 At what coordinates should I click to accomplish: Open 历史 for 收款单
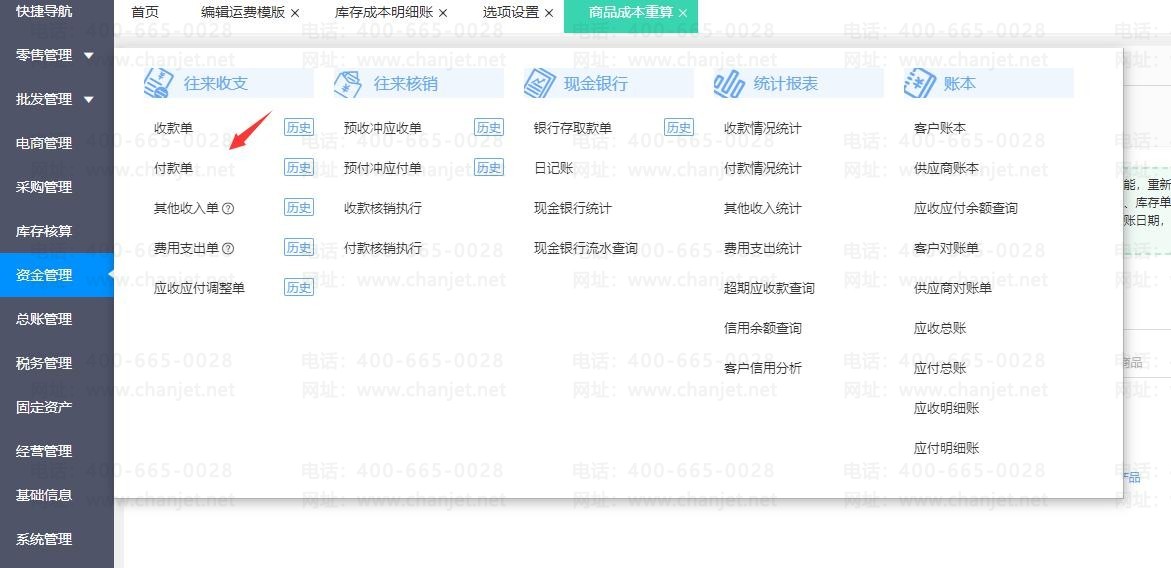298,128
